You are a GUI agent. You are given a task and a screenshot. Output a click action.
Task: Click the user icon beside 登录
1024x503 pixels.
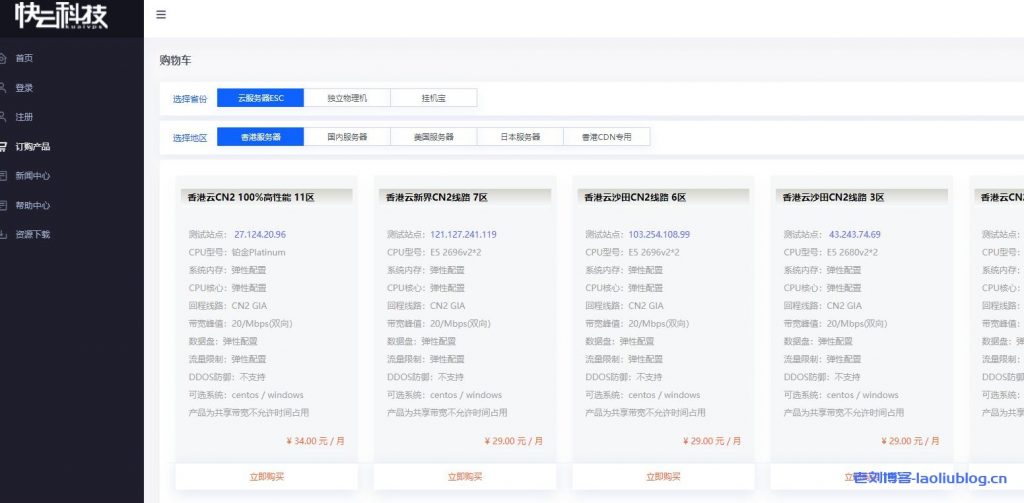click(x=3, y=87)
